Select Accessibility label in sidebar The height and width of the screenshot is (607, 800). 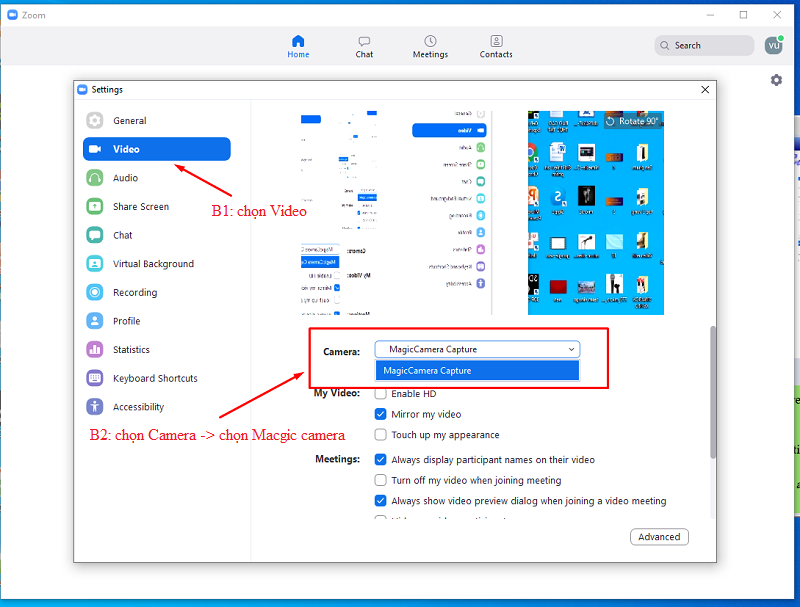point(138,407)
